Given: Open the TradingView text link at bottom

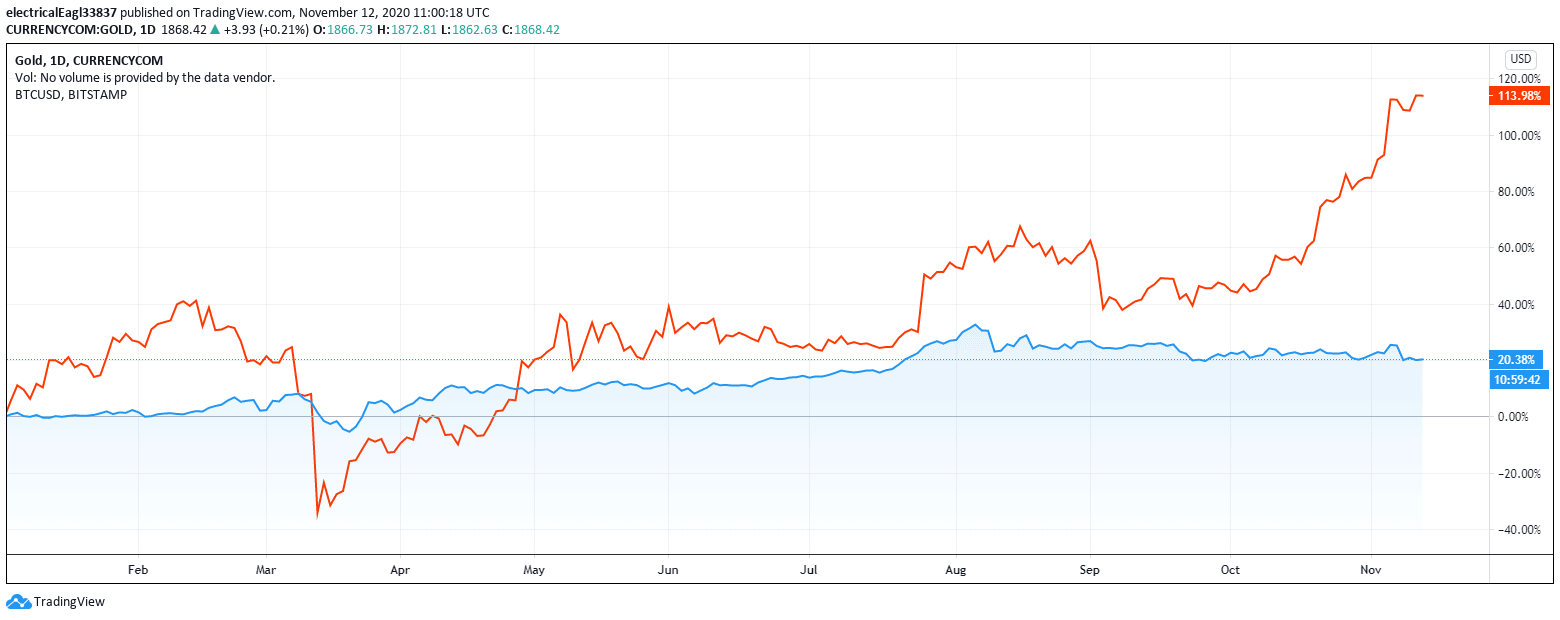Looking at the screenshot, I should click(69, 602).
